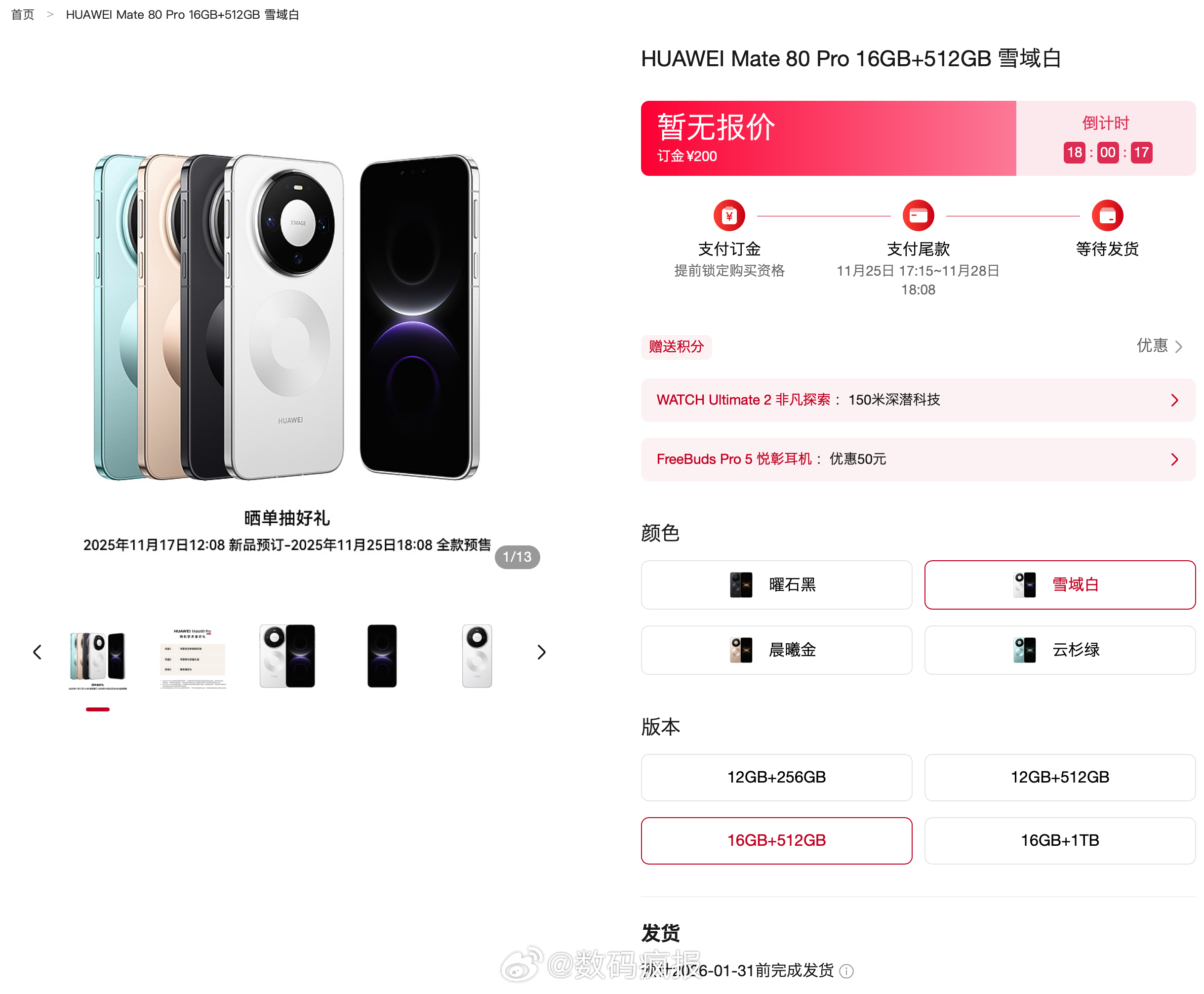Expand the WATCH Ultimate 2 promotion row
The width and height of the screenshot is (1204, 994).
pos(917,400)
